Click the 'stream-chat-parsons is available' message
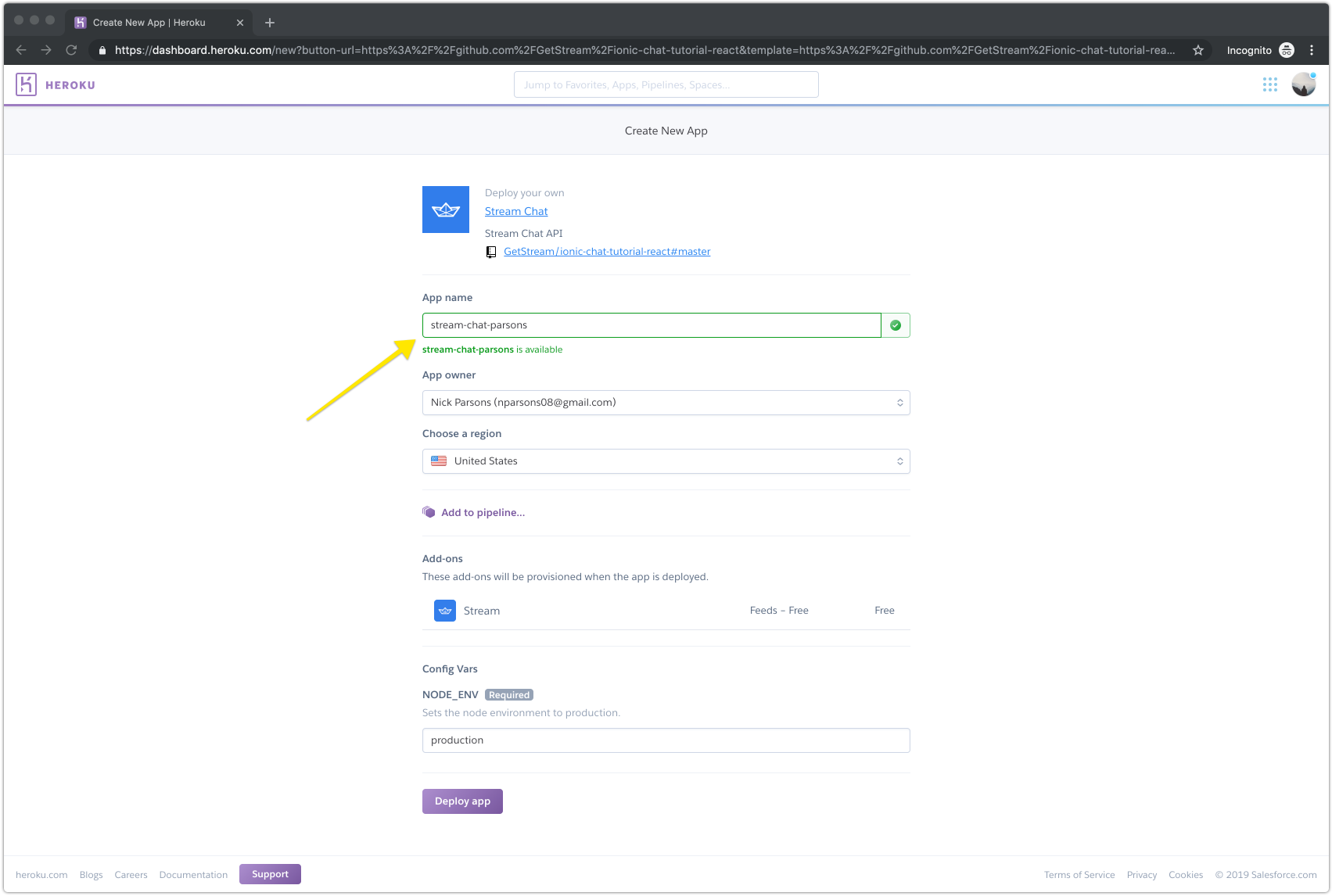 click(492, 349)
